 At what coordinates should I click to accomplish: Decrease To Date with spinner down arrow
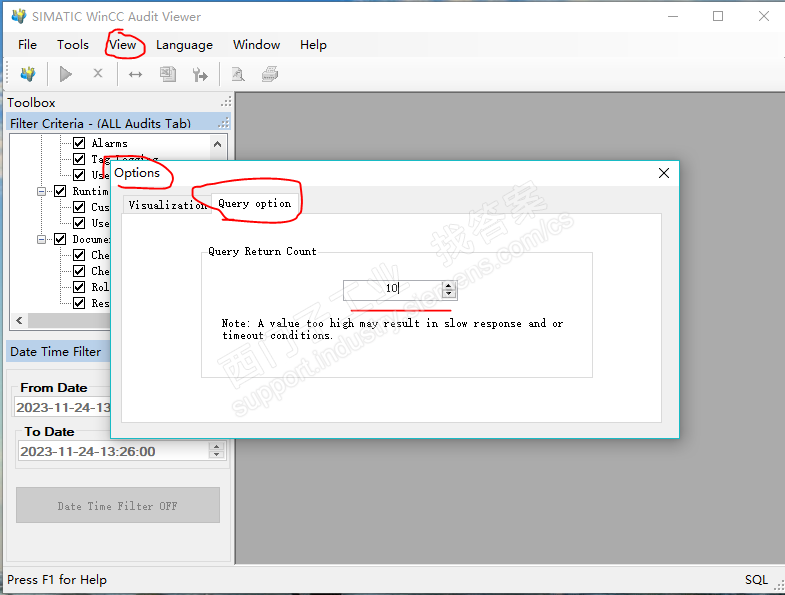(x=216, y=455)
